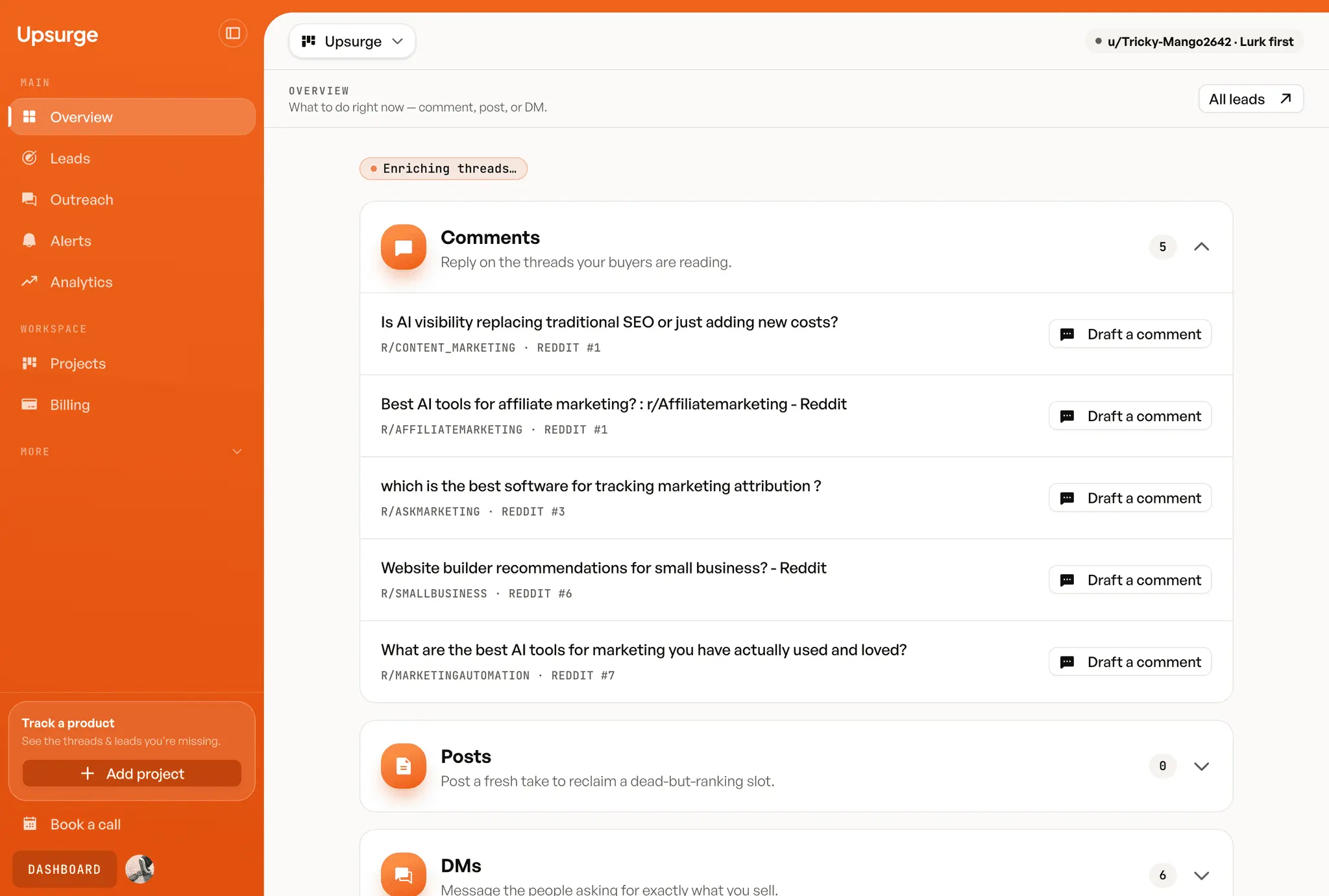The image size is (1329, 896).
Task: Open thread 'What are the best AI tools for marketing'
Action: 644,650
